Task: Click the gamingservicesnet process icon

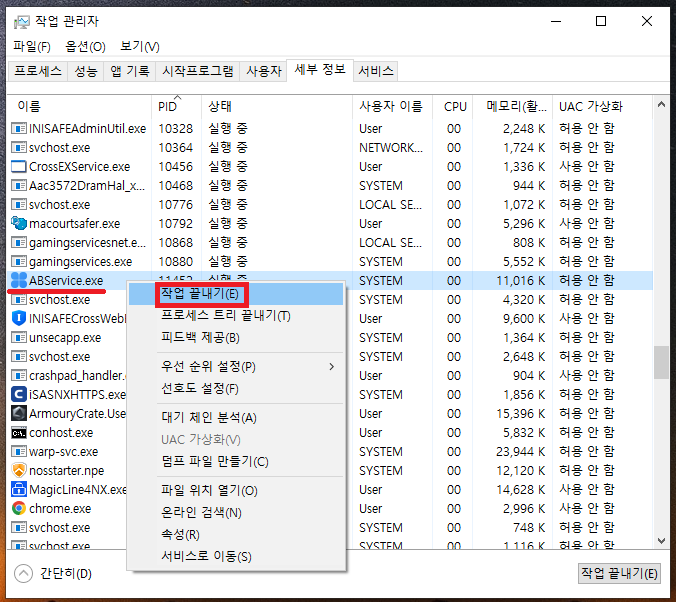Action: click(19, 242)
